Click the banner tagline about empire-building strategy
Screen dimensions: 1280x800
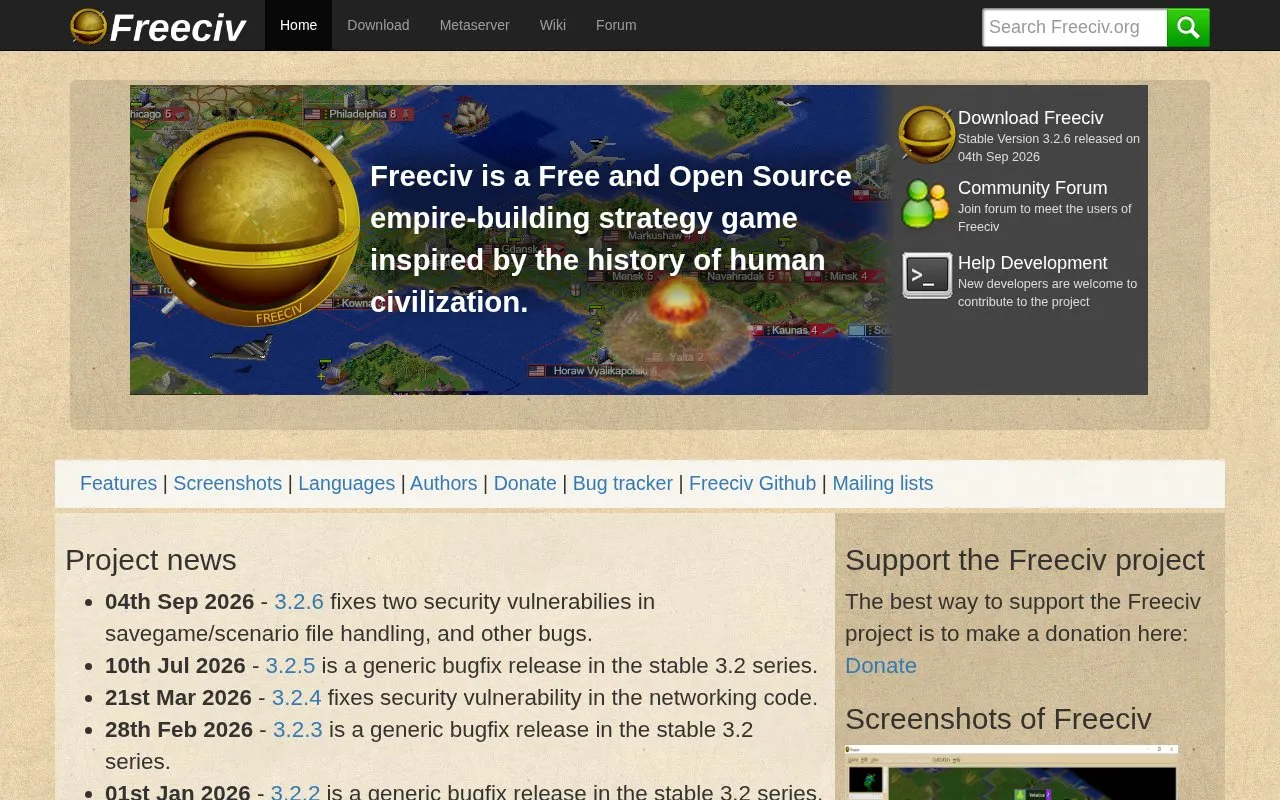click(611, 239)
